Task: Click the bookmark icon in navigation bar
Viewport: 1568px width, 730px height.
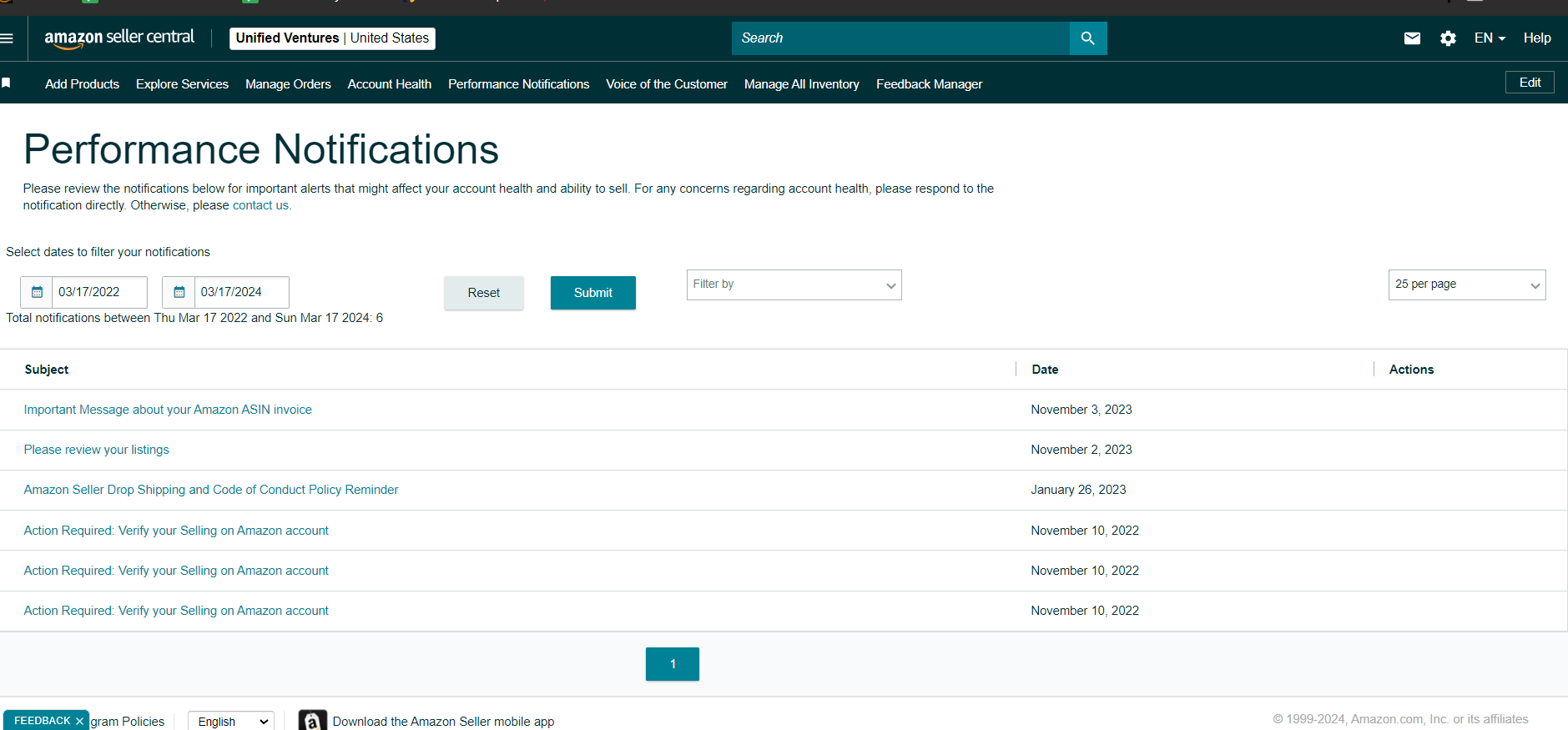Action: coord(6,83)
